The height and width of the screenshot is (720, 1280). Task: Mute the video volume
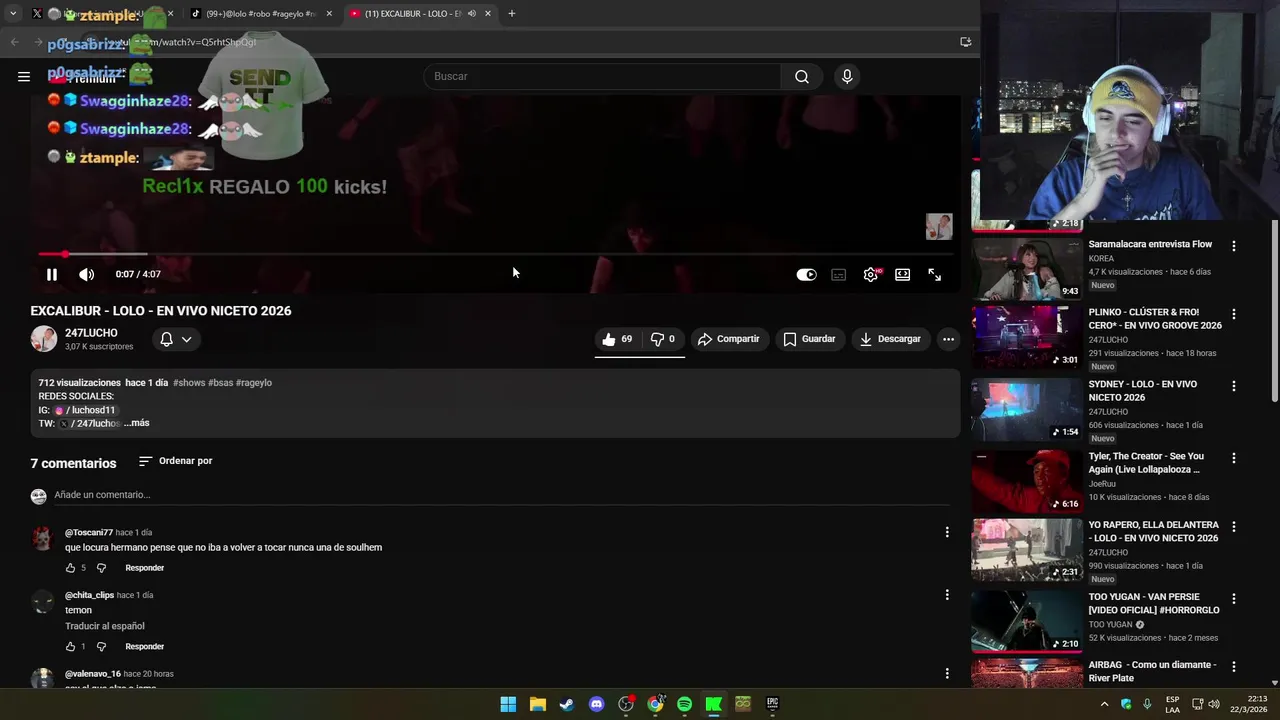coord(87,274)
